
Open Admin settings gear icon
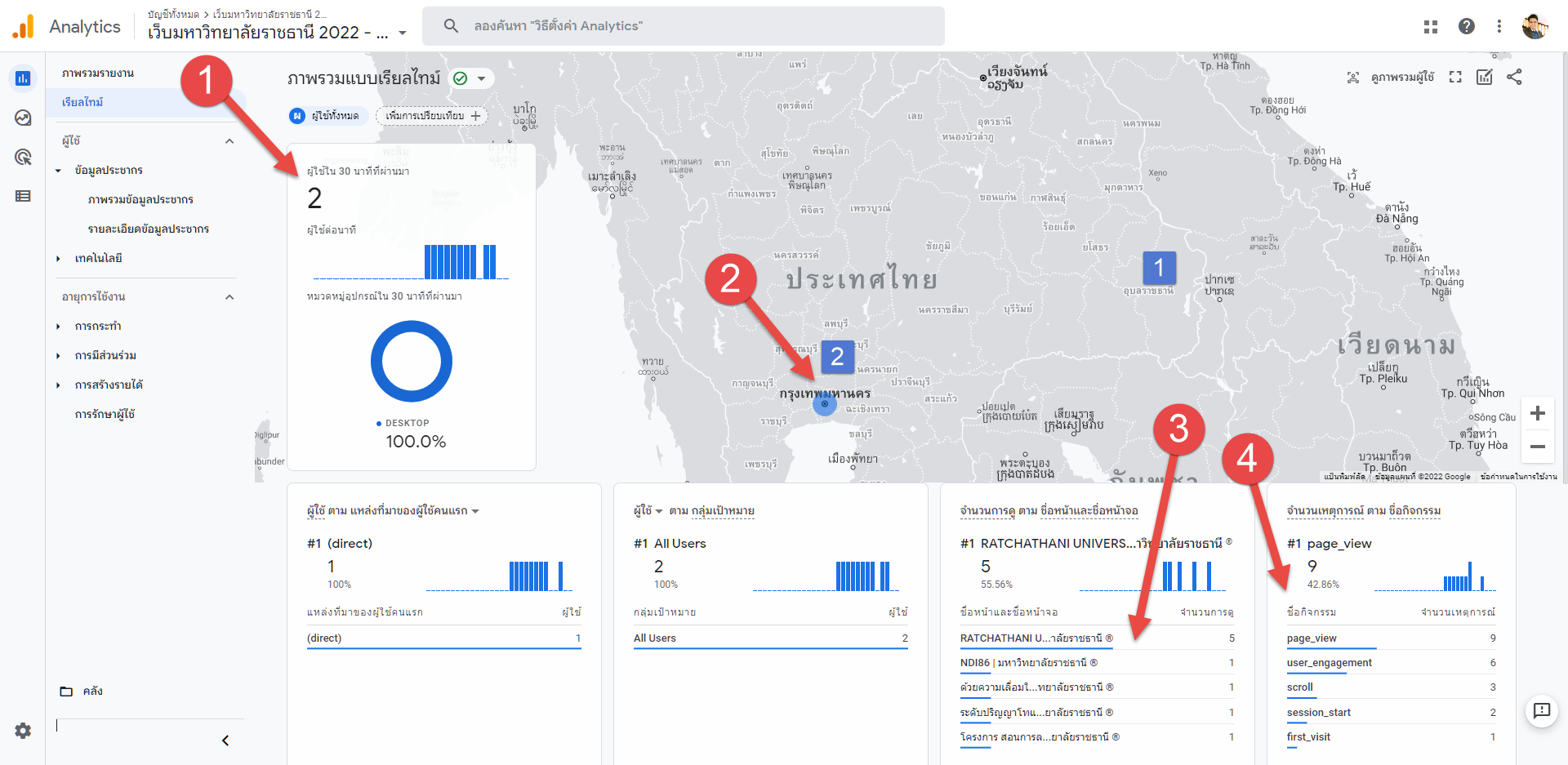pyautogui.click(x=23, y=731)
